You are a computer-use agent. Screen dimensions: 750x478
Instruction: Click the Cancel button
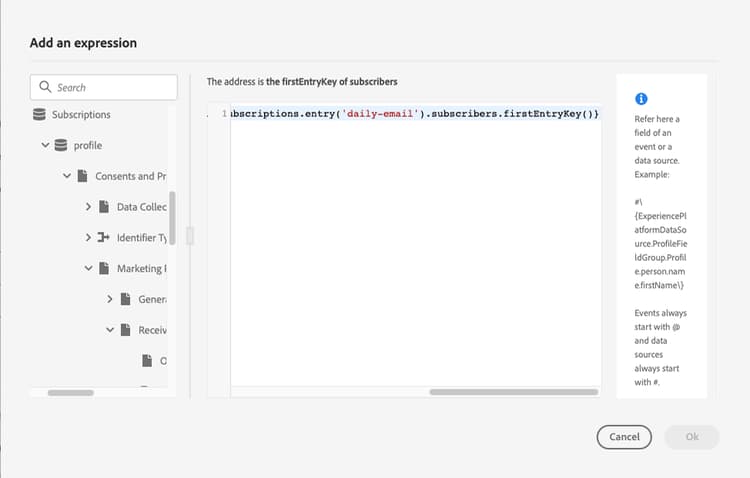(624, 437)
